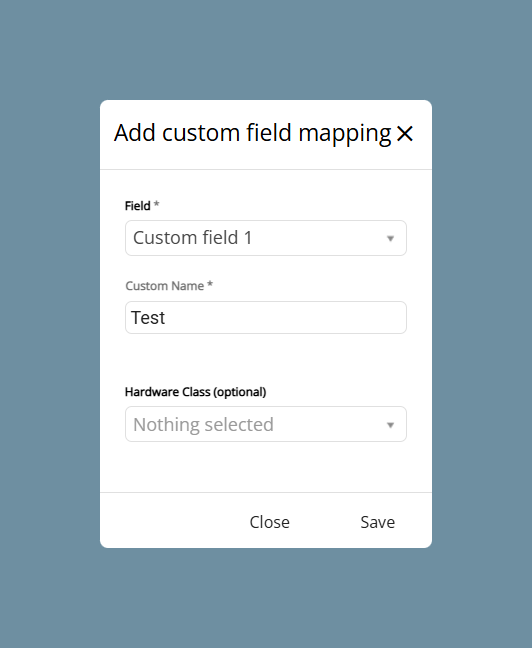Click the 'Nothing selected' placeholder text

click(x=203, y=424)
